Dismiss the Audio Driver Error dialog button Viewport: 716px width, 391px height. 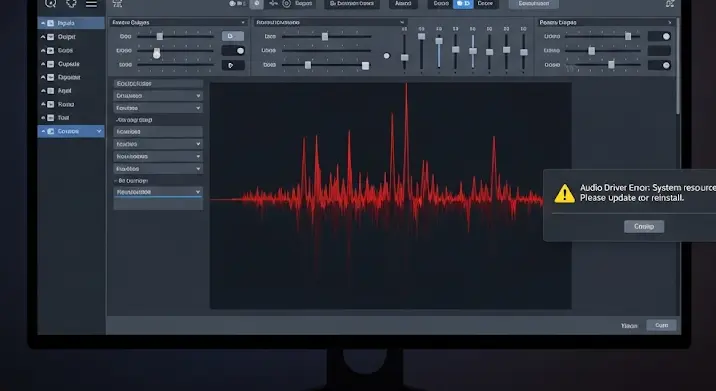(x=644, y=227)
